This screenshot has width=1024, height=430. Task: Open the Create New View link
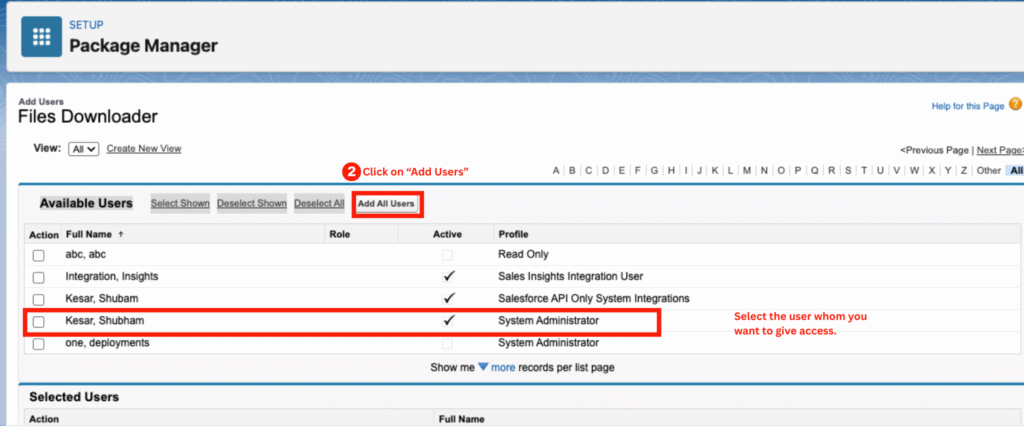point(144,148)
